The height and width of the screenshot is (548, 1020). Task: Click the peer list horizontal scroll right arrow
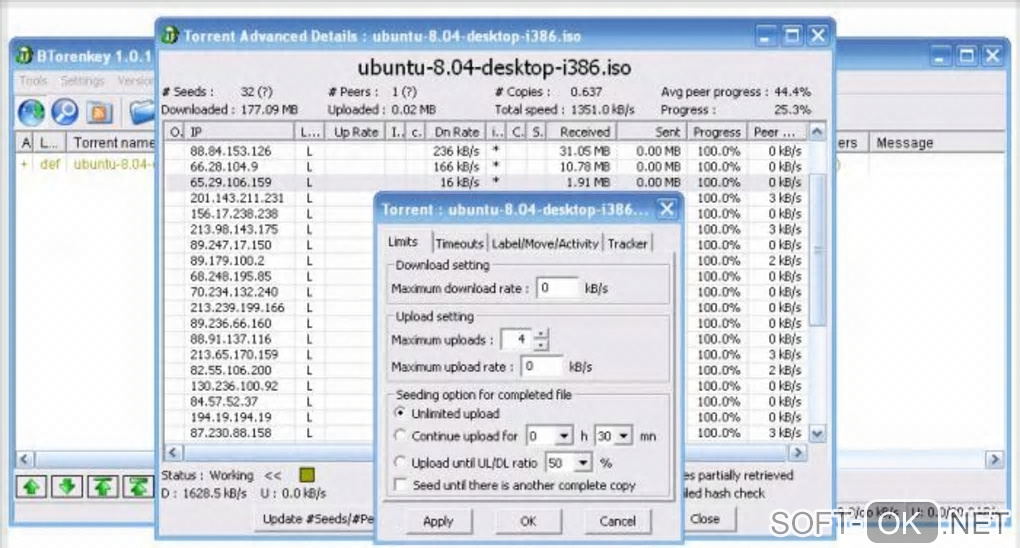click(798, 452)
